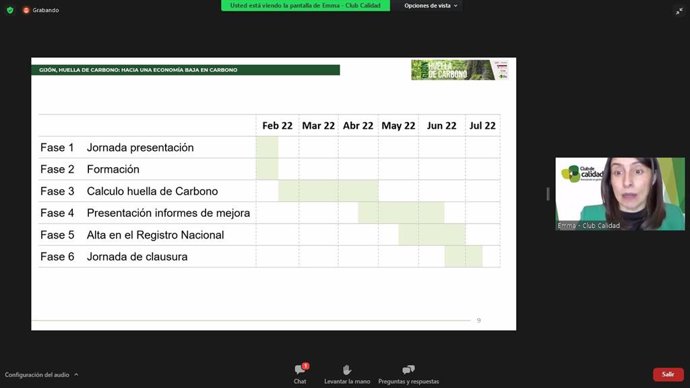
Task: Click the Huella de Carbono logo image
Action: point(459,70)
